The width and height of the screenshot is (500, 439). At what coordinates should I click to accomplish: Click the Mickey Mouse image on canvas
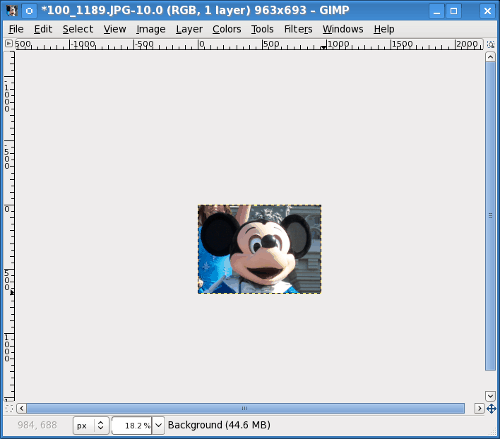coord(259,249)
